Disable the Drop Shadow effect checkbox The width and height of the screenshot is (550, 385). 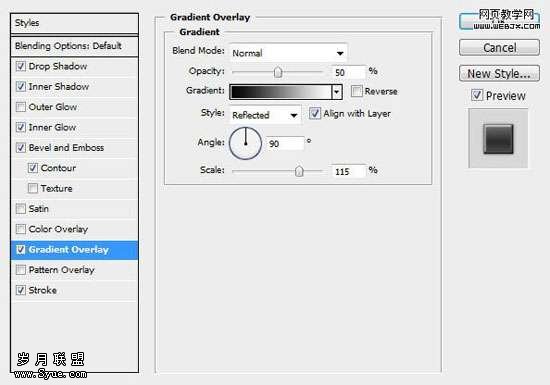(21, 66)
